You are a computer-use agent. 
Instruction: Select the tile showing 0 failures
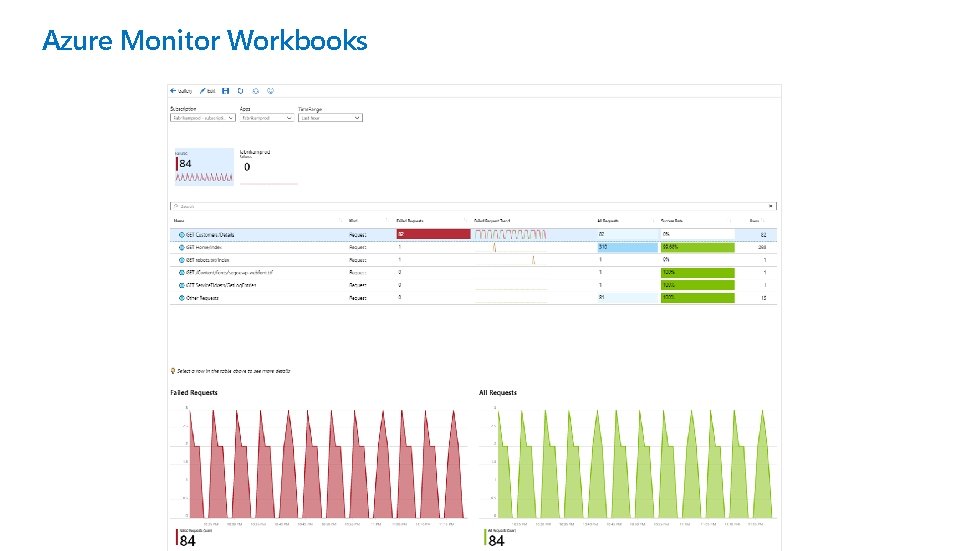[268, 167]
